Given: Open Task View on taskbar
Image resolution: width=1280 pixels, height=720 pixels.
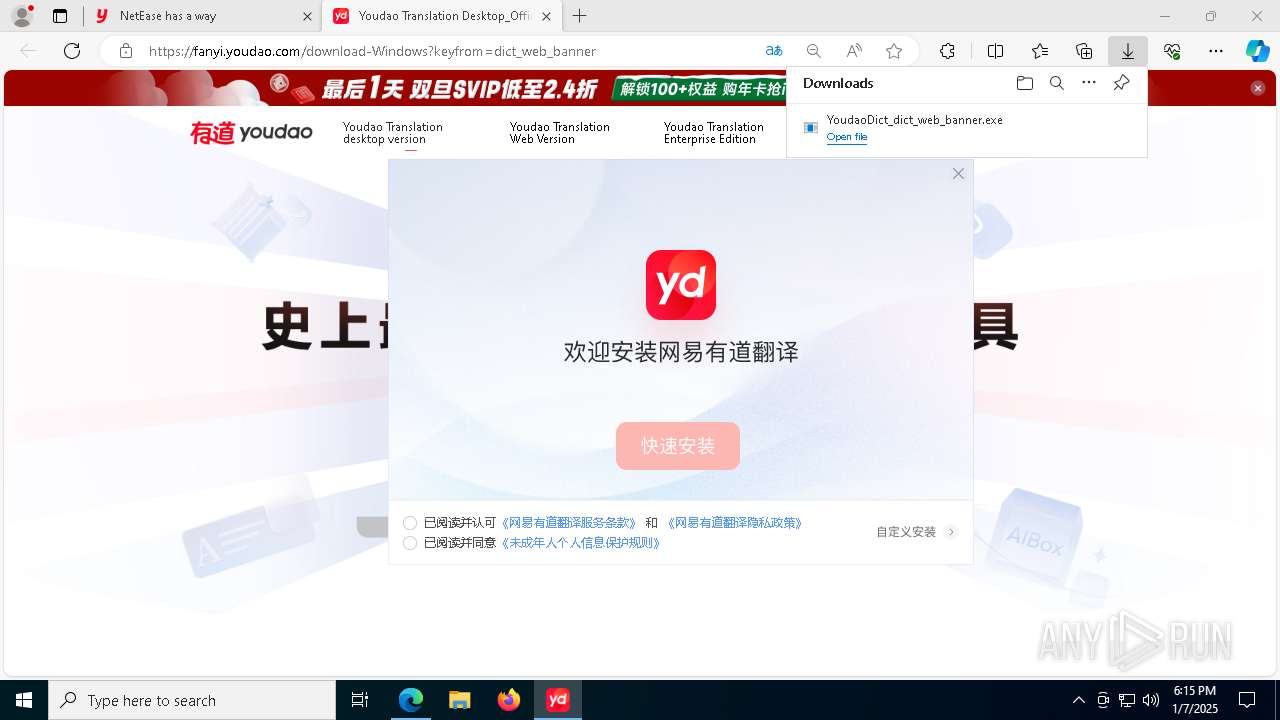Looking at the screenshot, I should (360, 700).
